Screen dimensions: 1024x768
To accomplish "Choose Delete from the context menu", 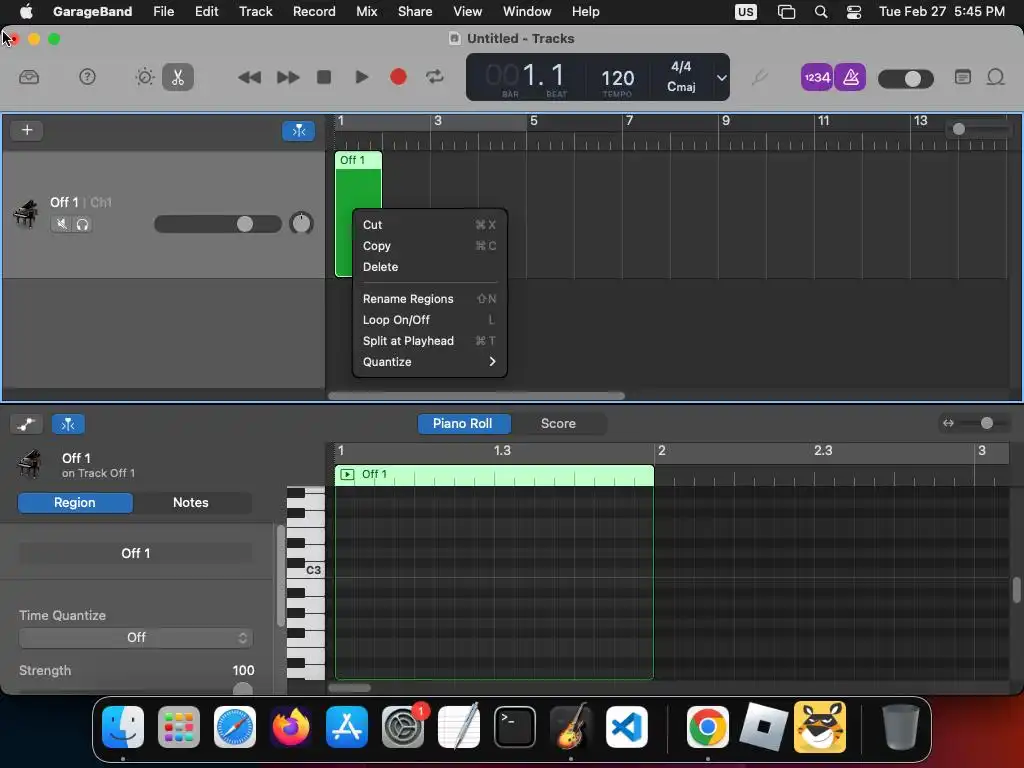I will click(430, 266).
